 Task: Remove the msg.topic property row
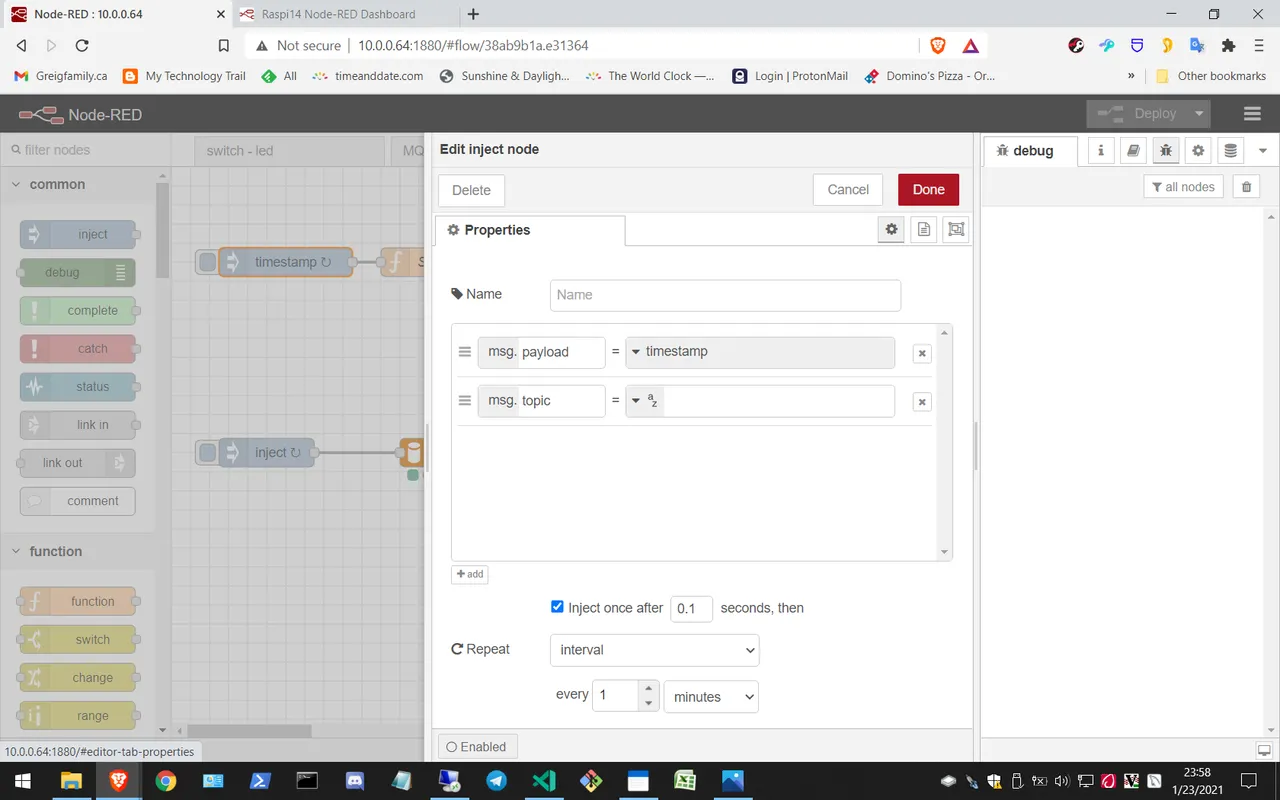pos(922,402)
